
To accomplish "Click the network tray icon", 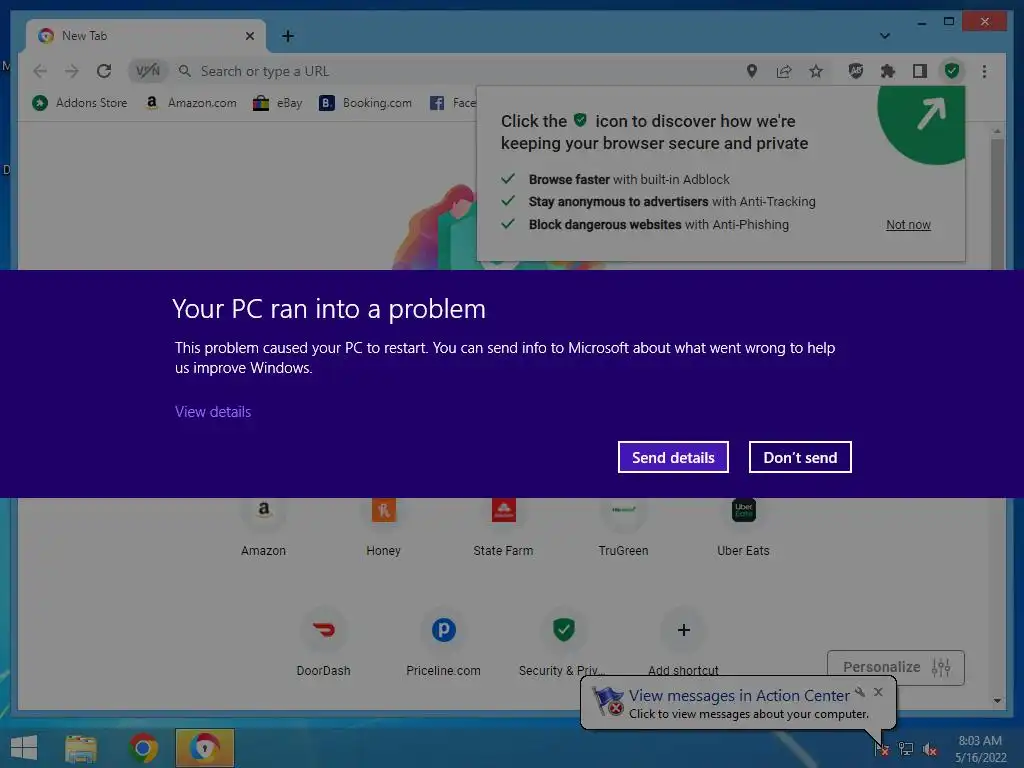I will click(906, 749).
